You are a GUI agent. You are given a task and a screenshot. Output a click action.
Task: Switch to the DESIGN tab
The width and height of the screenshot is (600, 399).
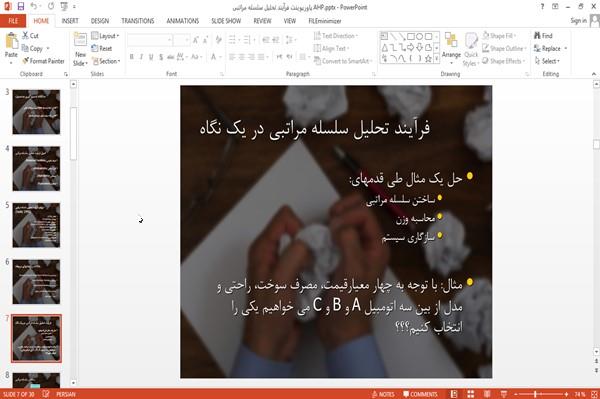(x=100, y=21)
